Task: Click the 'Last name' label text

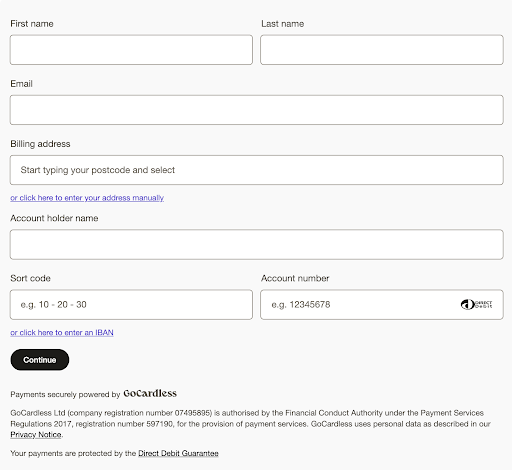Action: point(282,24)
